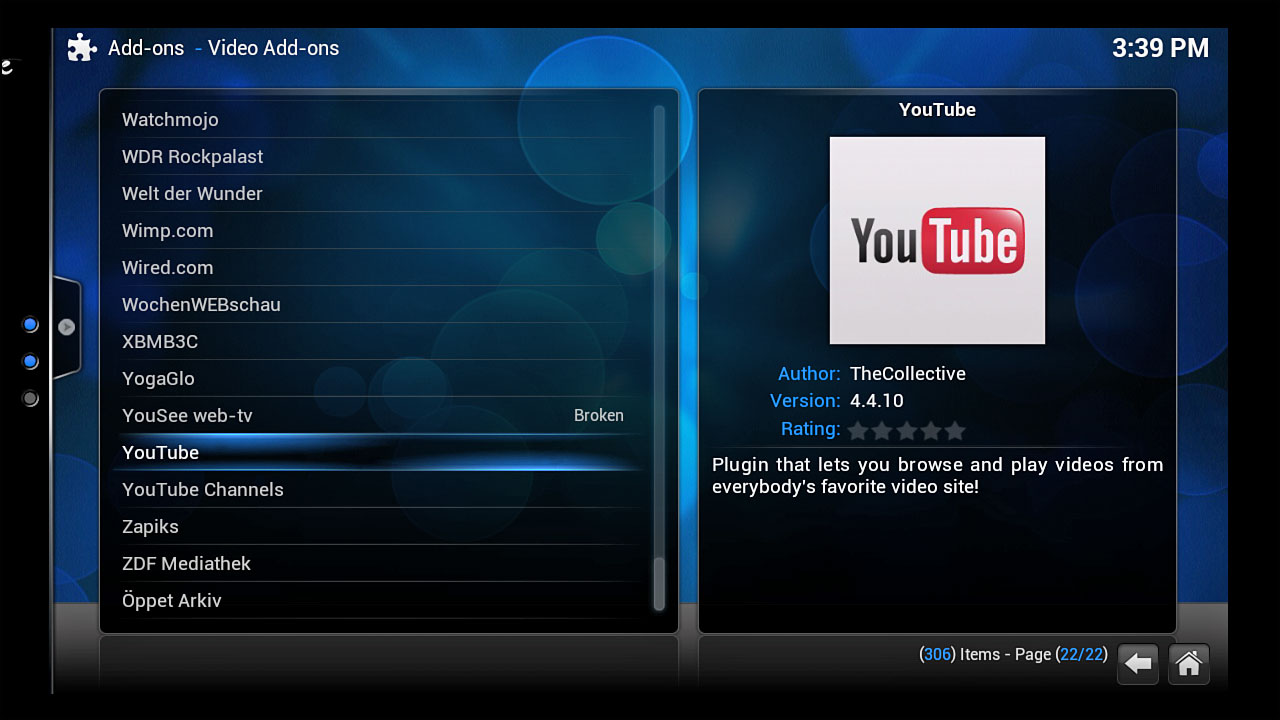The image size is (1280, 720).
Task: Click the Add-ons puzzle piece icon
Action: [82, 48]
